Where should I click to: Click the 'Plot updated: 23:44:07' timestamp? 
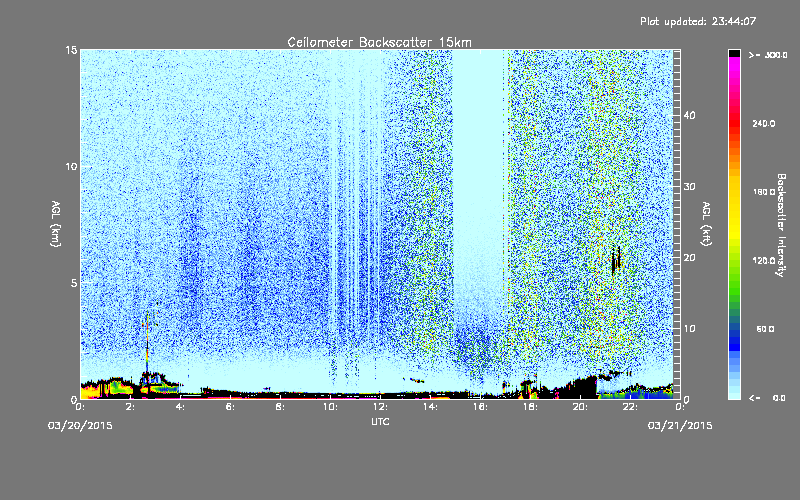click(698, 21)
